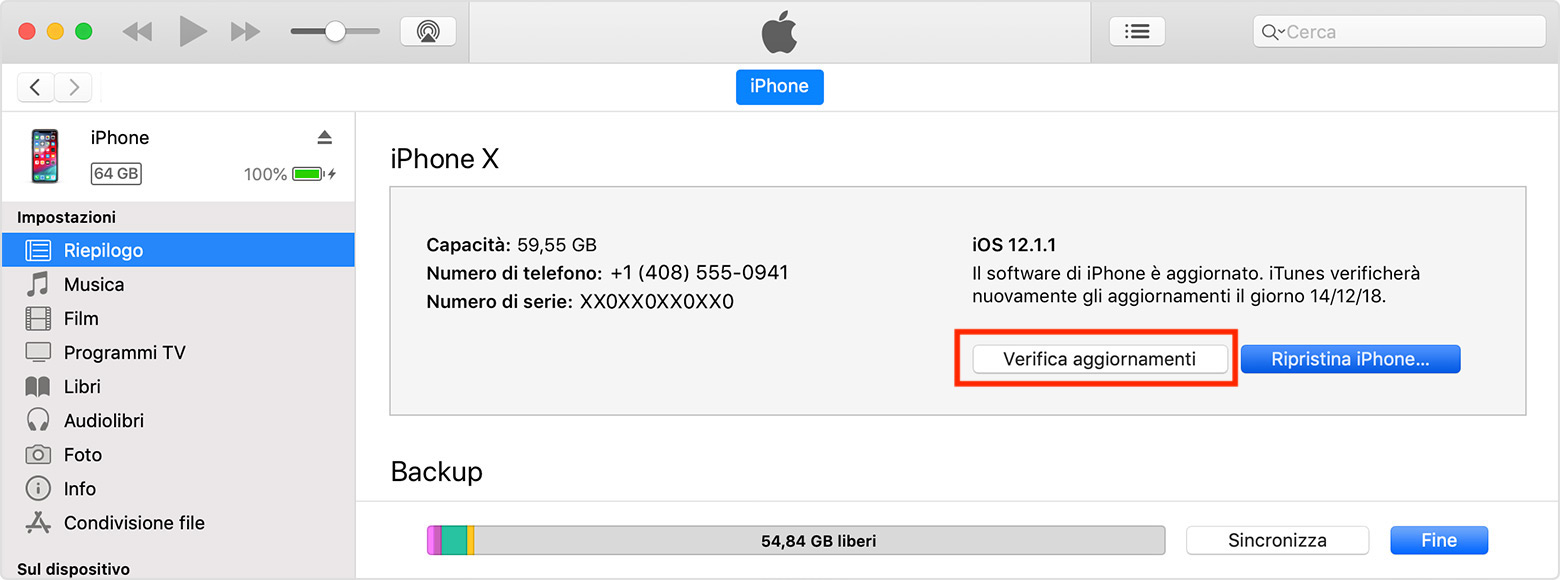This screenshot has width=1560, height=580.
Task: Click the blue Fine button
Action: coord(1438,541)
